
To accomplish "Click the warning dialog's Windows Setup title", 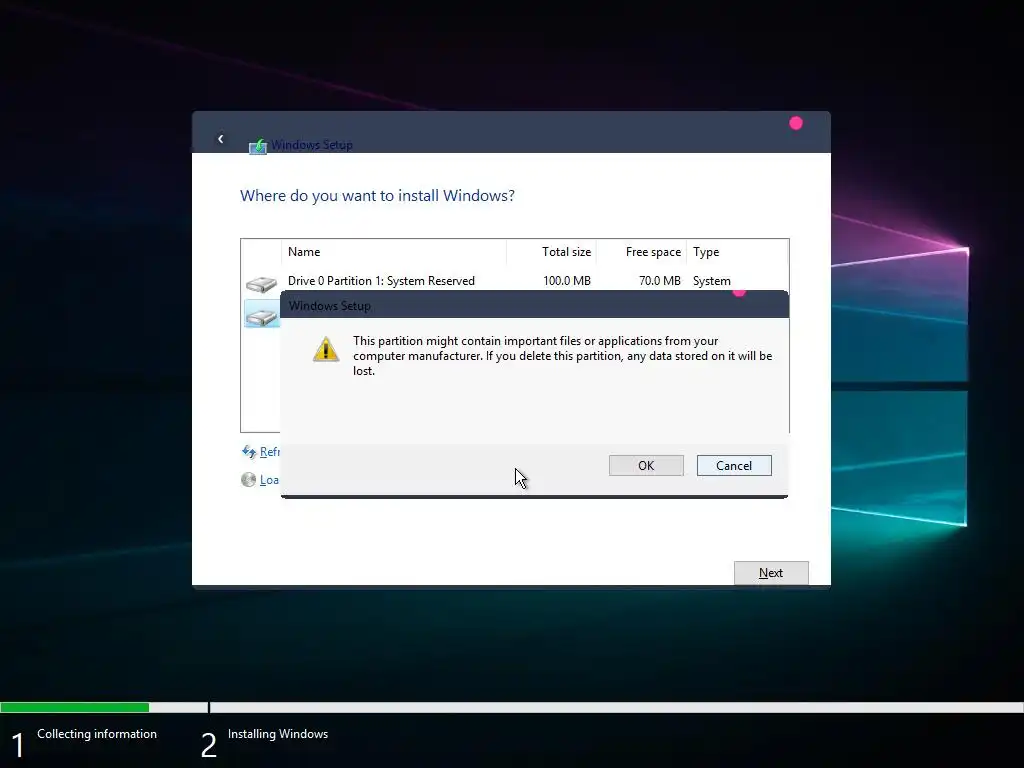I will 330,306.
